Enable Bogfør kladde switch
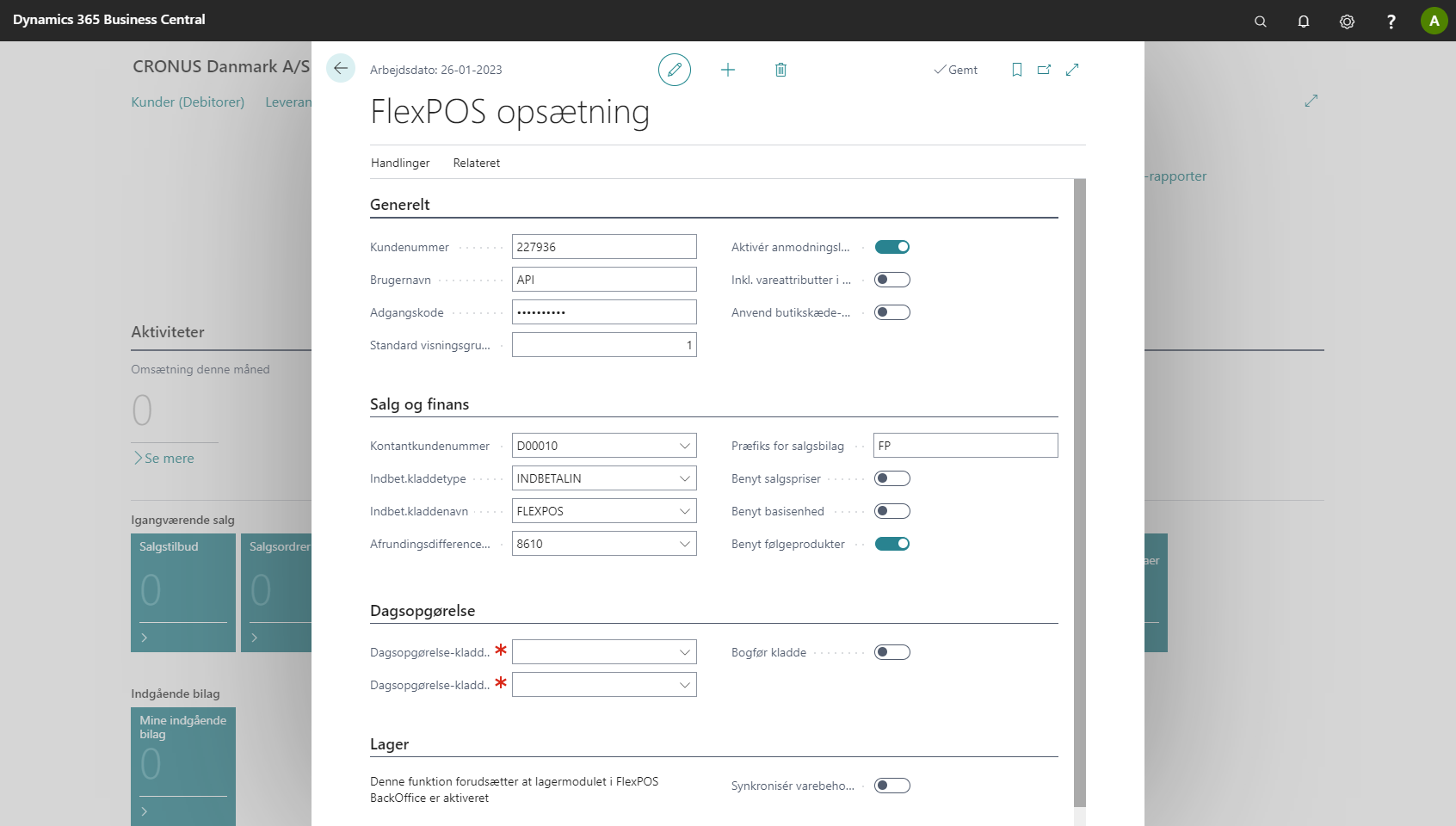The height and width of the screenshot is (826, 1456). tap(892, 652)
